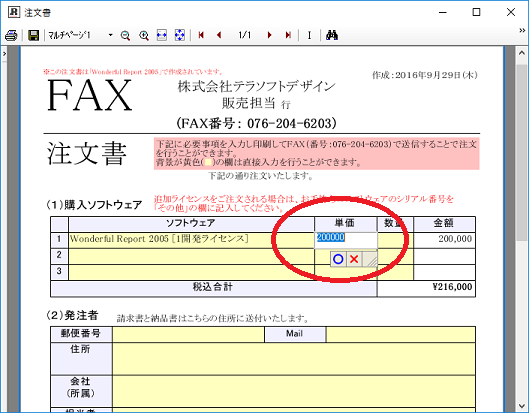529x413 pixels.
Task: Cancel entry with the red X button
Action: tap(354, 259)
